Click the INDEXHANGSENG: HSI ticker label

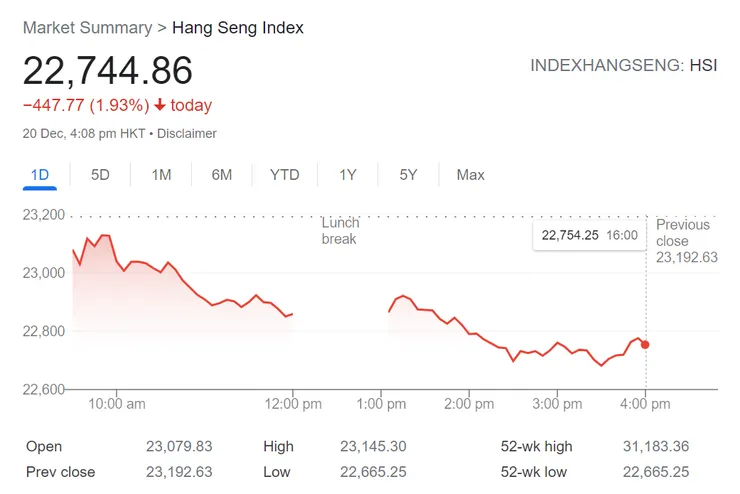click(622, 66)
